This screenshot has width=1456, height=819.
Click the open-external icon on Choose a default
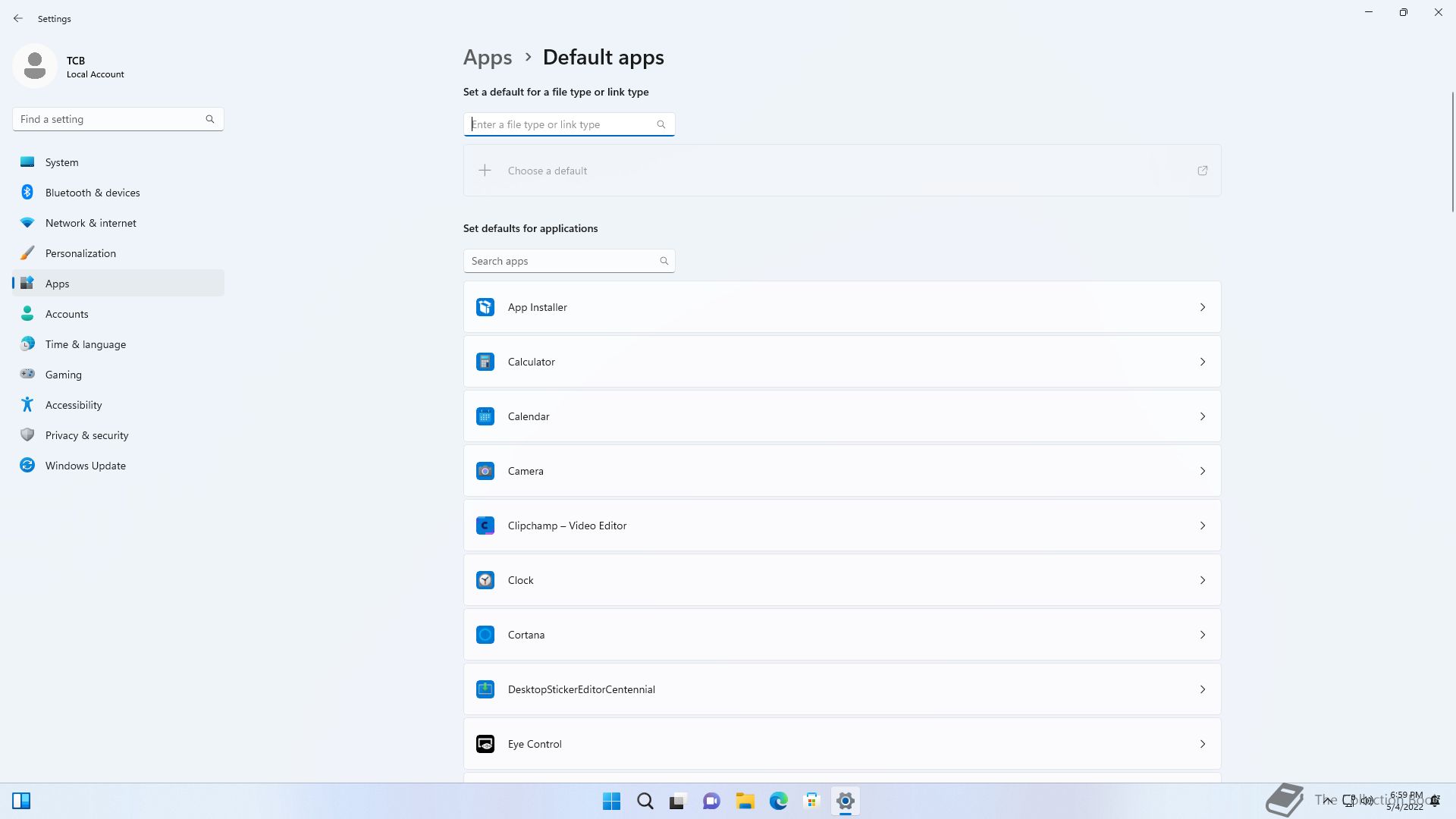[x=1203, y=171]
